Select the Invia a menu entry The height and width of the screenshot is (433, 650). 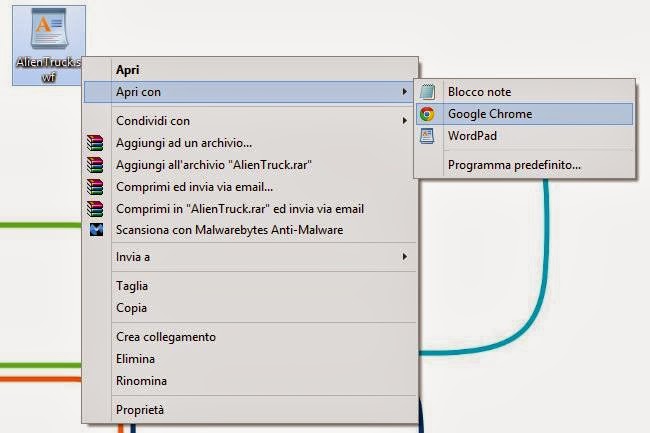tap(250, 257)
